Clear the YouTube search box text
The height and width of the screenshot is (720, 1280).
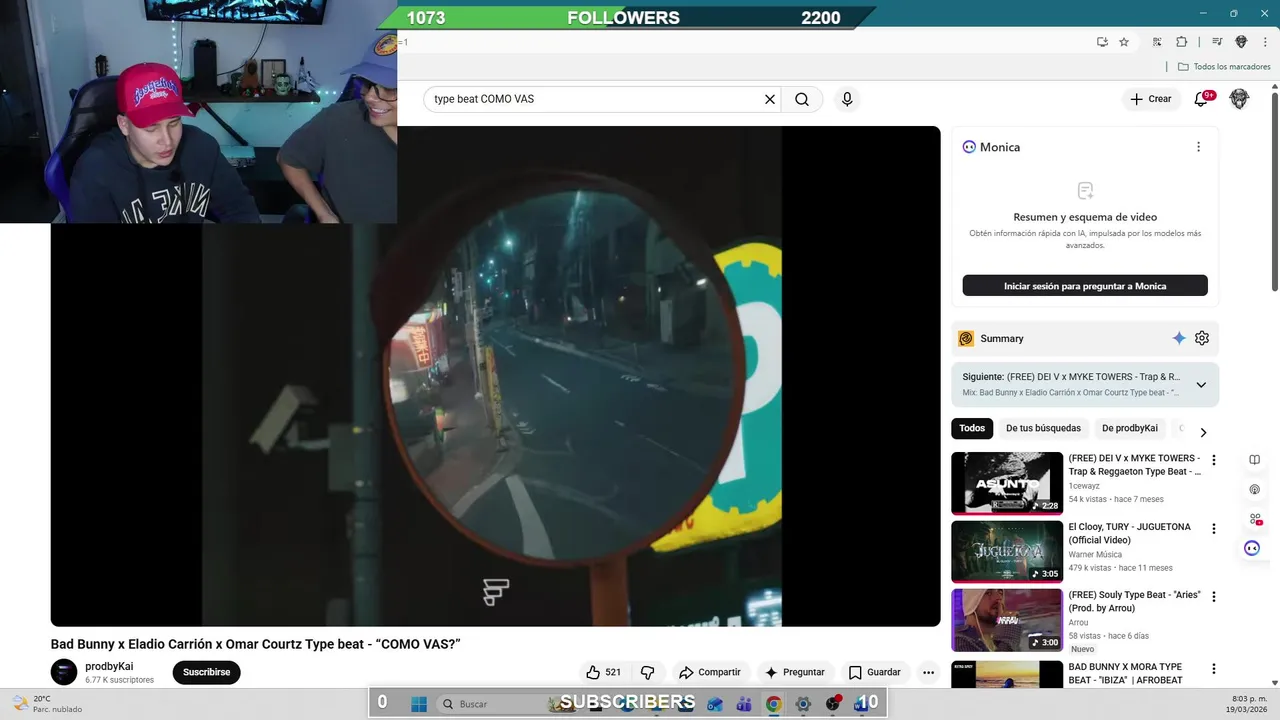point(770,99)
